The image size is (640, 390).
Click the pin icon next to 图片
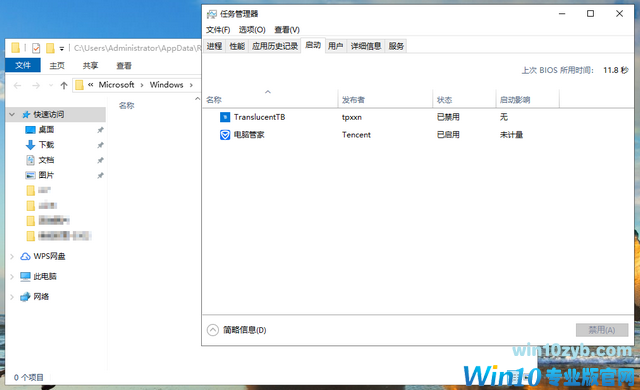coord(100,175)
